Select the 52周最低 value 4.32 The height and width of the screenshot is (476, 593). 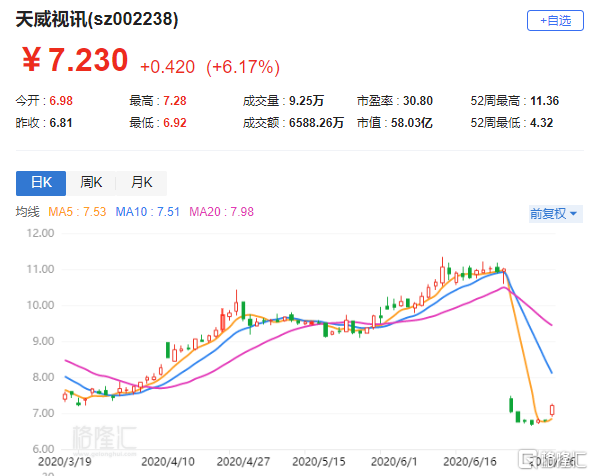pos(542,123)
